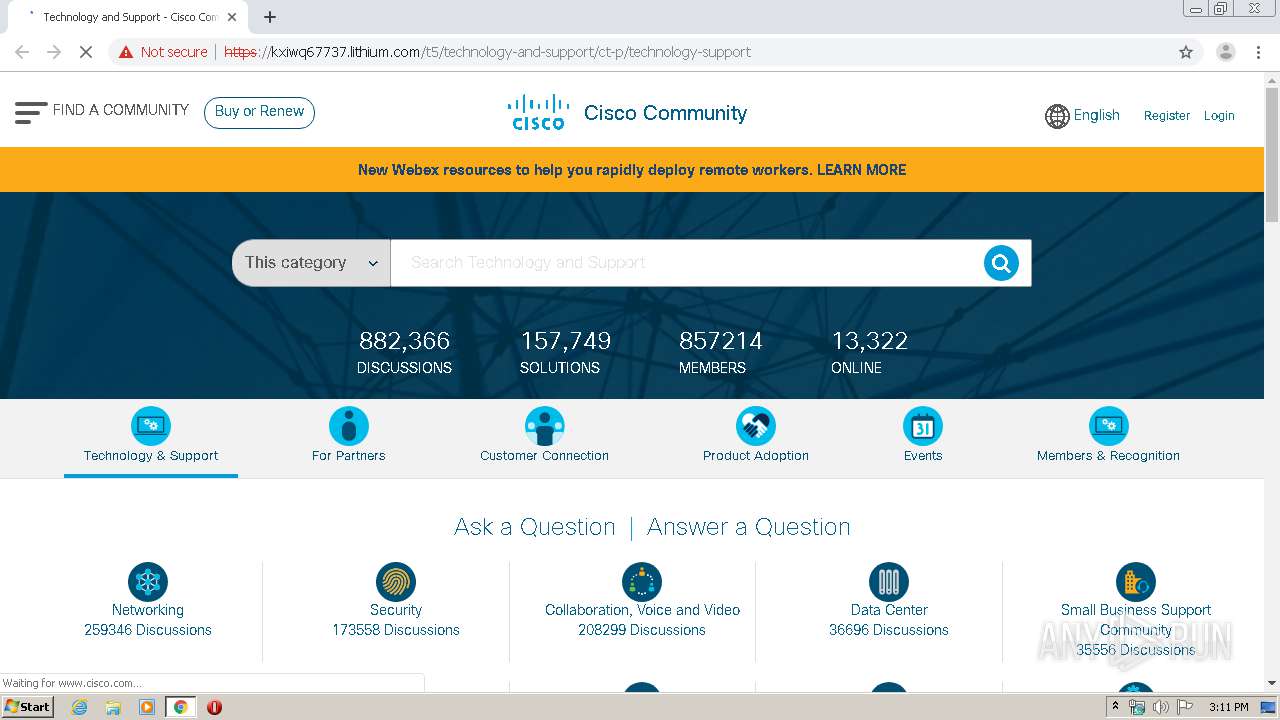Click the 13,322 Online statistic
This screenshot has height=720, width=1280.
tap(869, 353)
